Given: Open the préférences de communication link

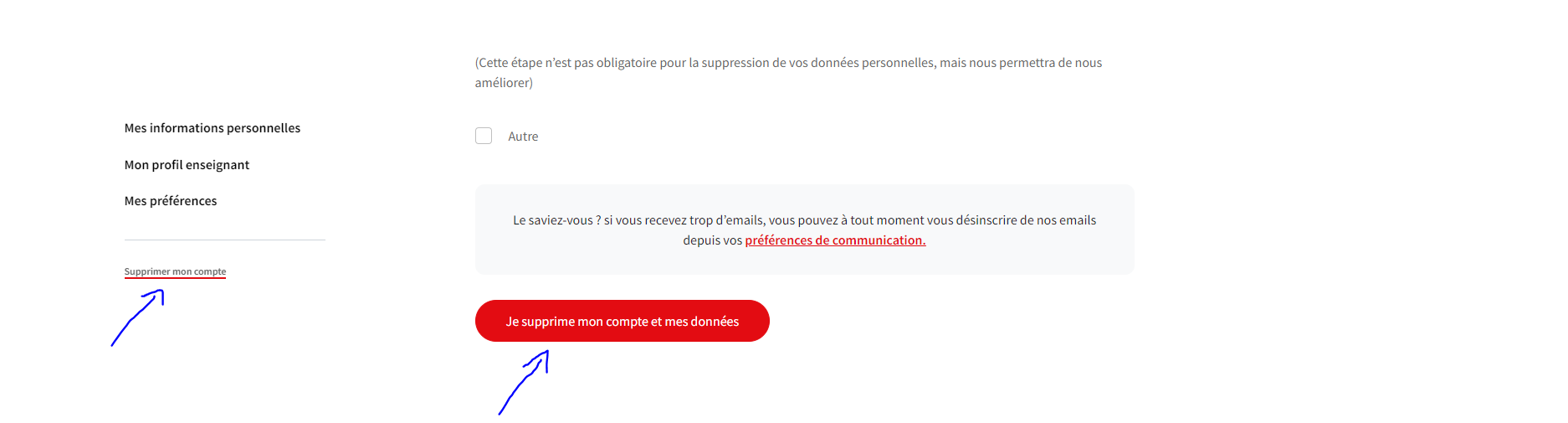Looking at the screenshot, I should 835,240.
